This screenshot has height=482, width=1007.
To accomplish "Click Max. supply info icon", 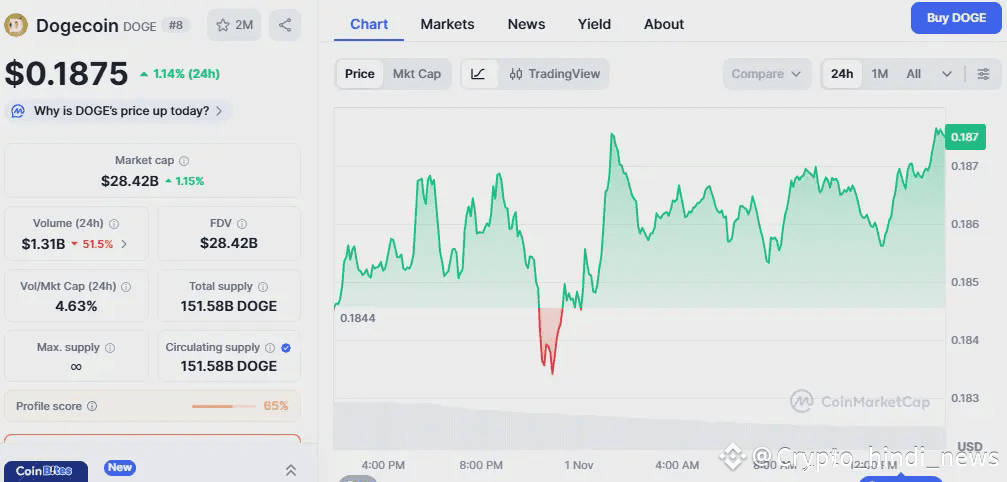I will coord(110,348).
